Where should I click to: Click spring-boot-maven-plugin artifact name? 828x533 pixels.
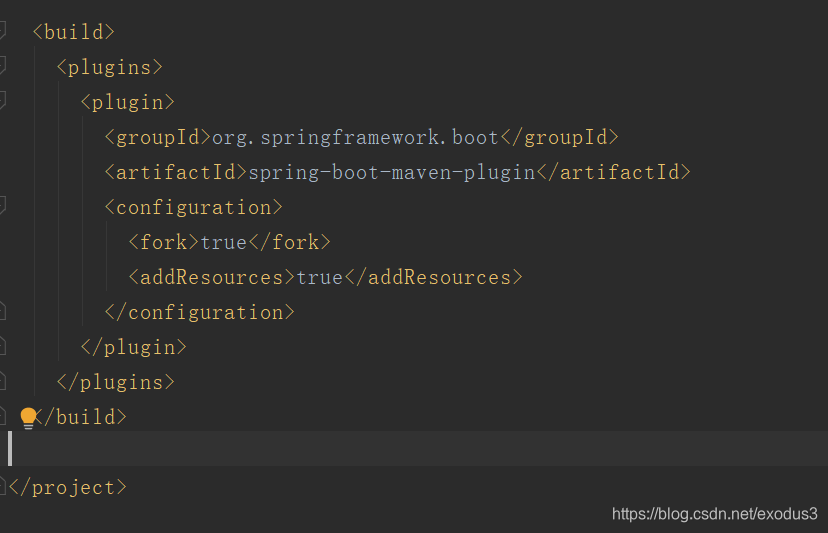[x=392, y=173]
